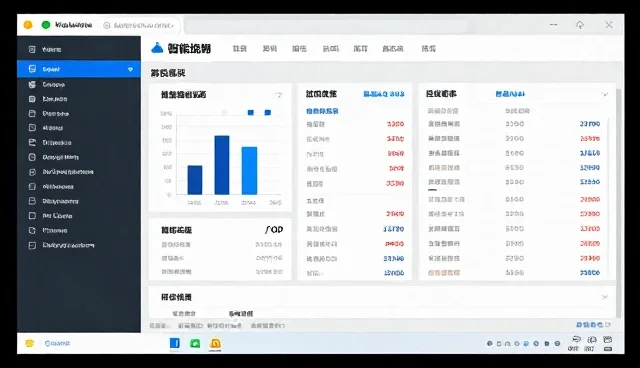Click the upload arrow icon in title bar
This screenshot has width=640, height=368.
580,25
